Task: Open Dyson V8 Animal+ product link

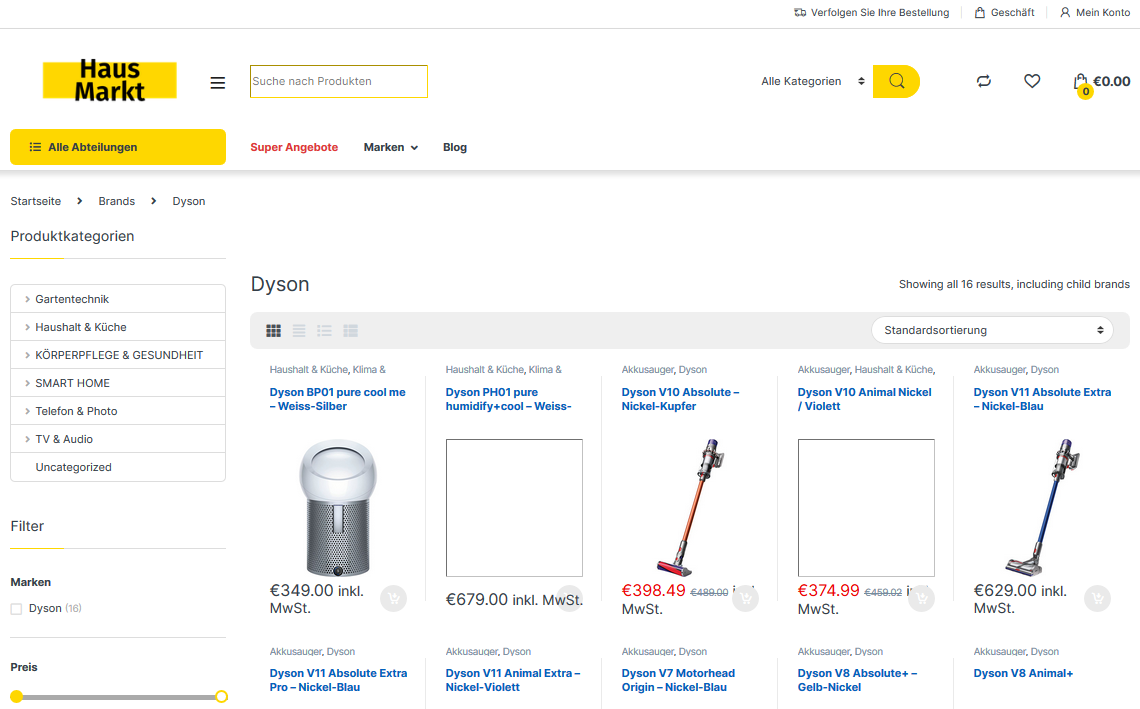Action: pos(1023,673)
